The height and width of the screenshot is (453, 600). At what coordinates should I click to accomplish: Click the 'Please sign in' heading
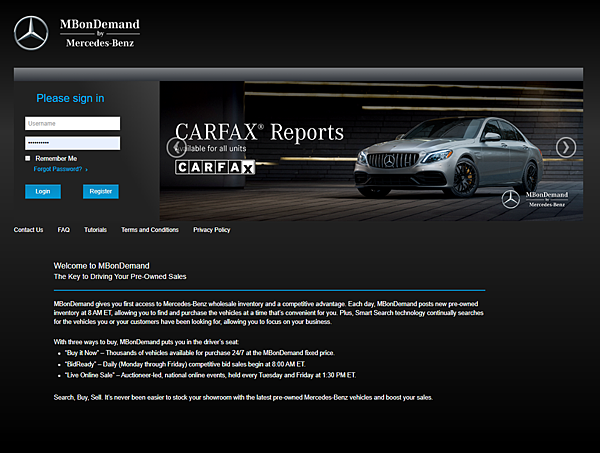coord(70,98)
